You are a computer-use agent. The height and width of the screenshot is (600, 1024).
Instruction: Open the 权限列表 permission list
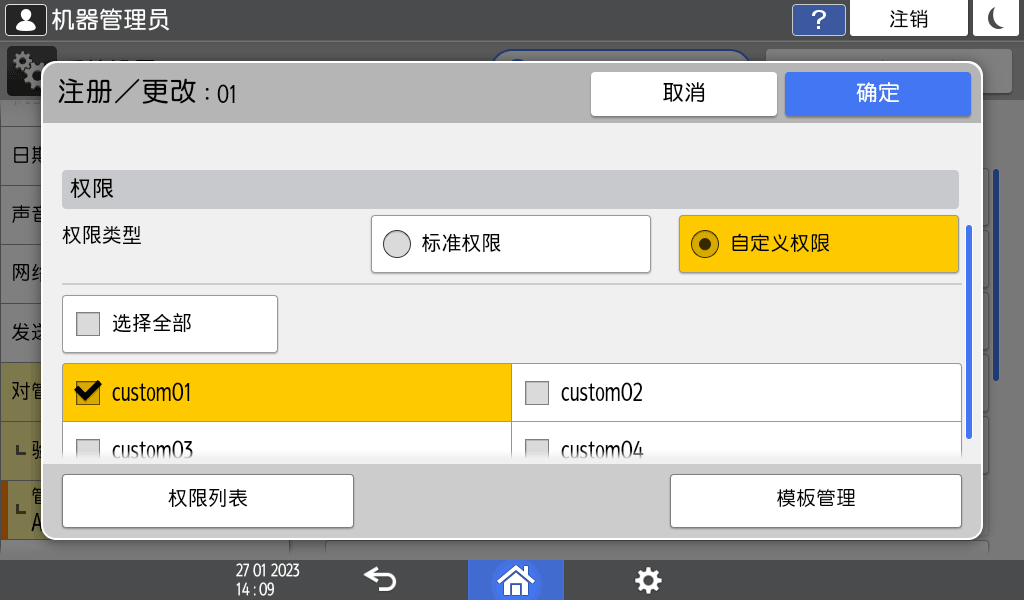coord(207,500)
